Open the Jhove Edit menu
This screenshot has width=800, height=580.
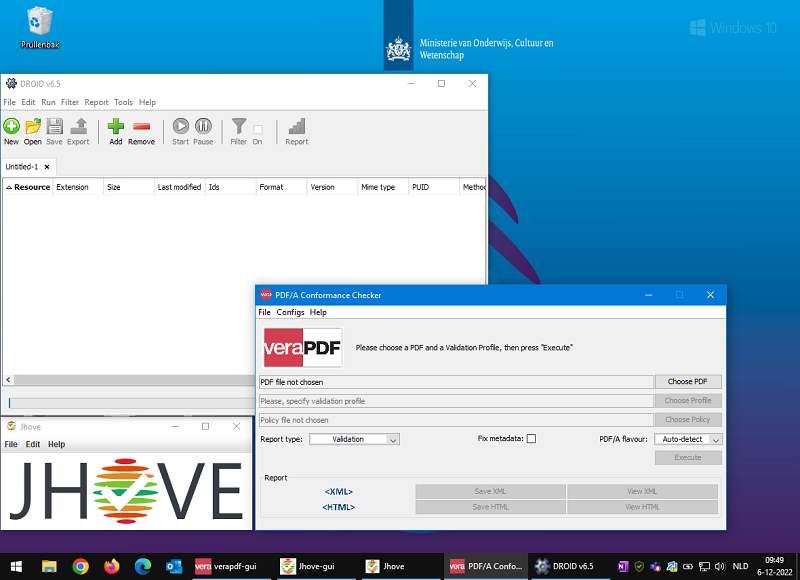[x=33, y=444]
